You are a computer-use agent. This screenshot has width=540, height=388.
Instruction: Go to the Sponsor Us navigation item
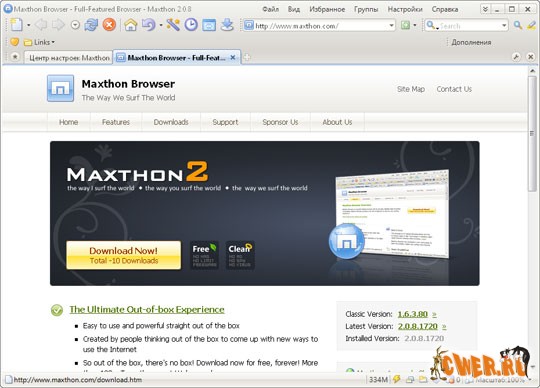[x=280, y=122]
